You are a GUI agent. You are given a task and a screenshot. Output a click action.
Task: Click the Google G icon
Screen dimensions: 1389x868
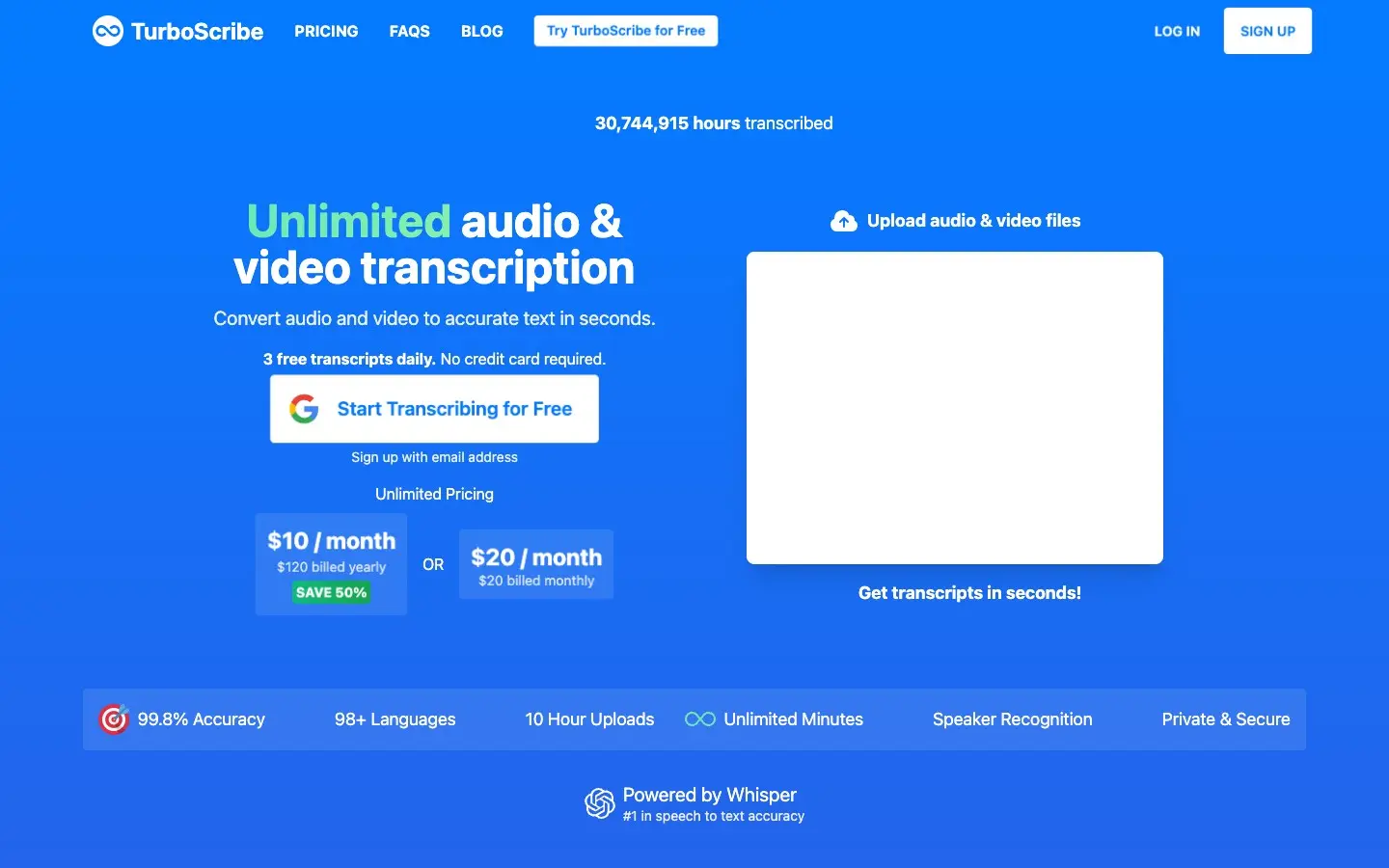coord(304,409)
